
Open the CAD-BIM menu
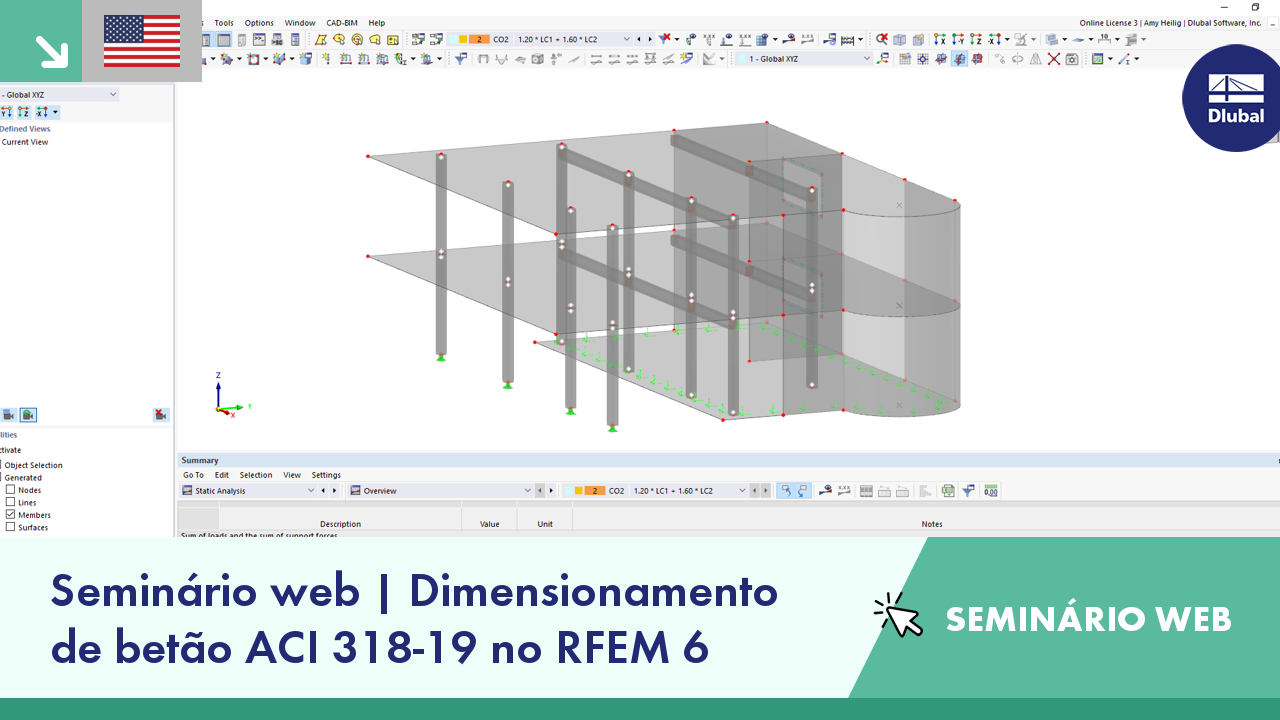click(x=342, y=23)
